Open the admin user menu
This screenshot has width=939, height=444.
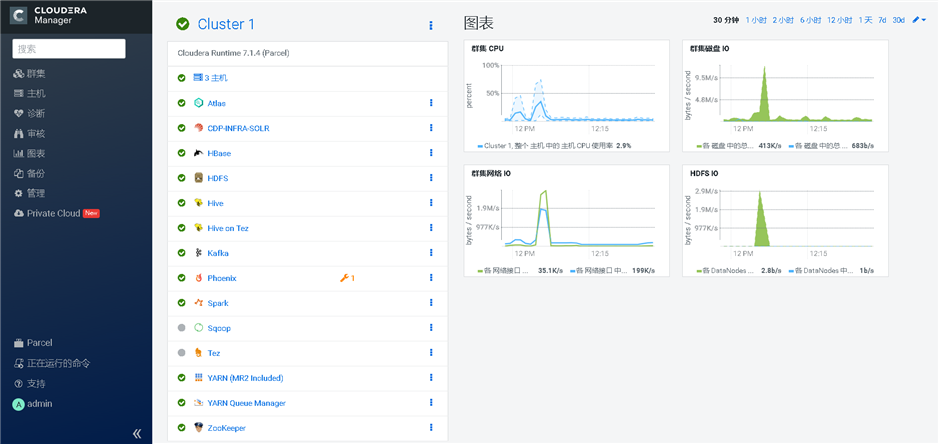click(33, 404)
